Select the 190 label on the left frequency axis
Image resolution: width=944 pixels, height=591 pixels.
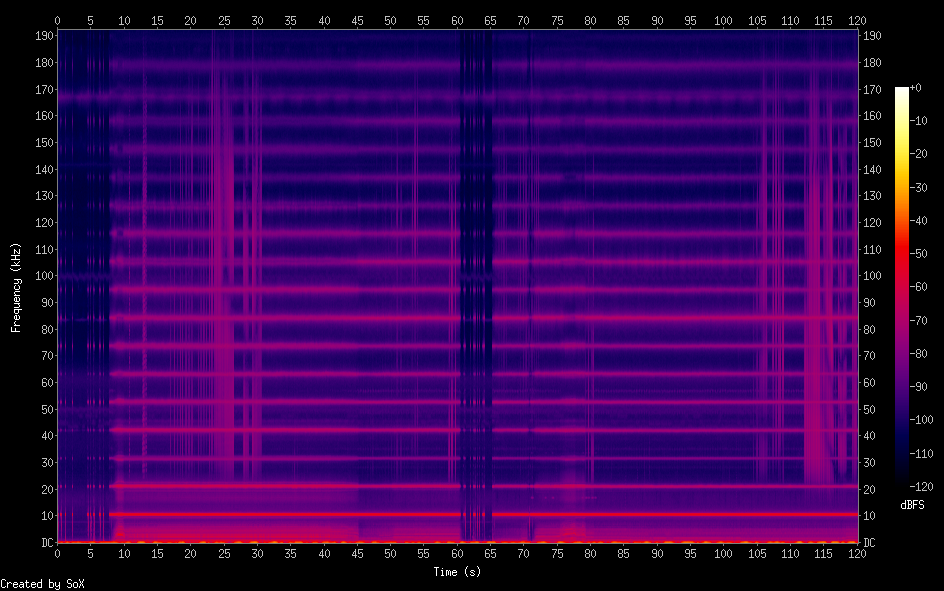click(x=42, y=36)
